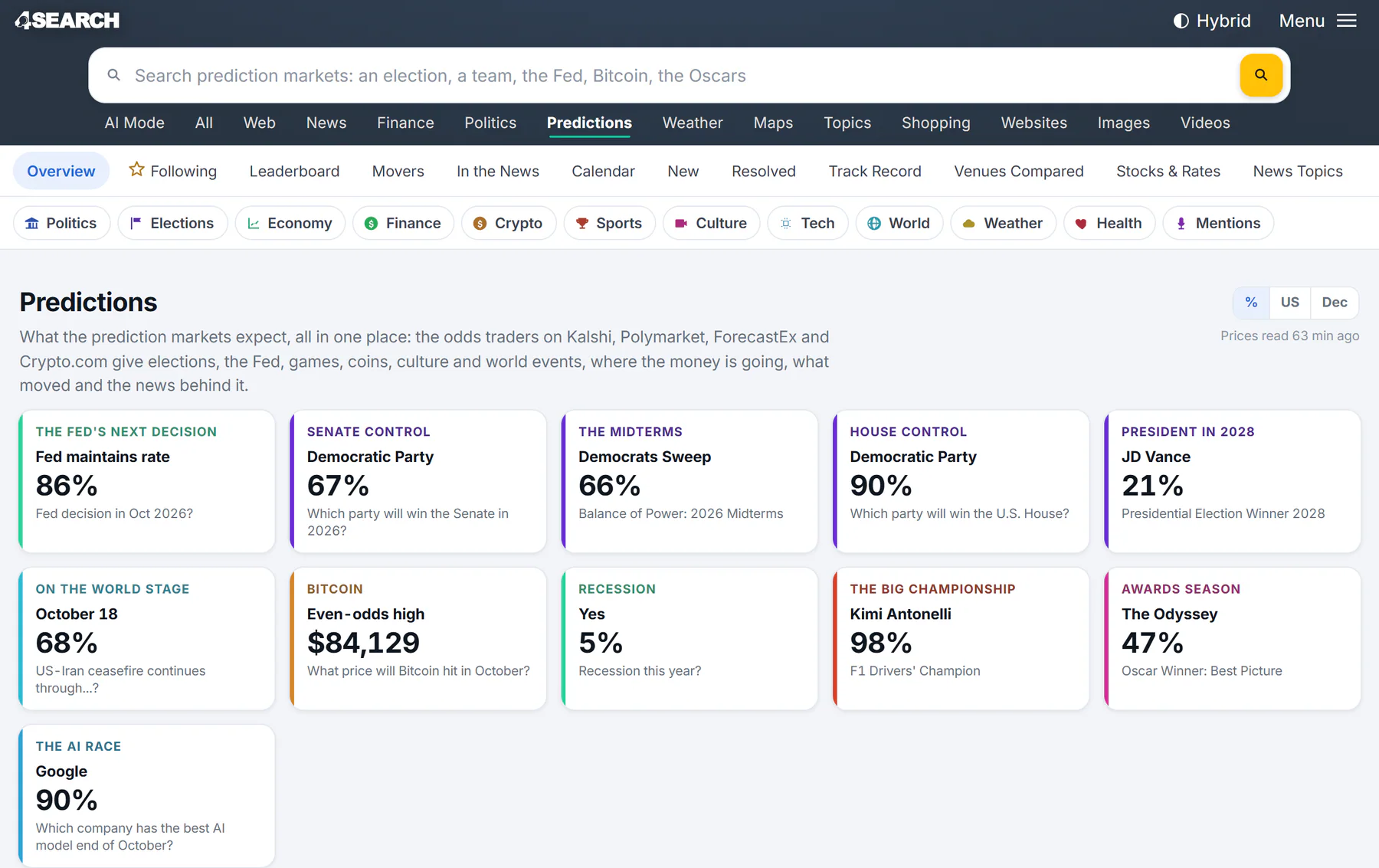Click the SEARCH logo in the header

click(67, 21)
